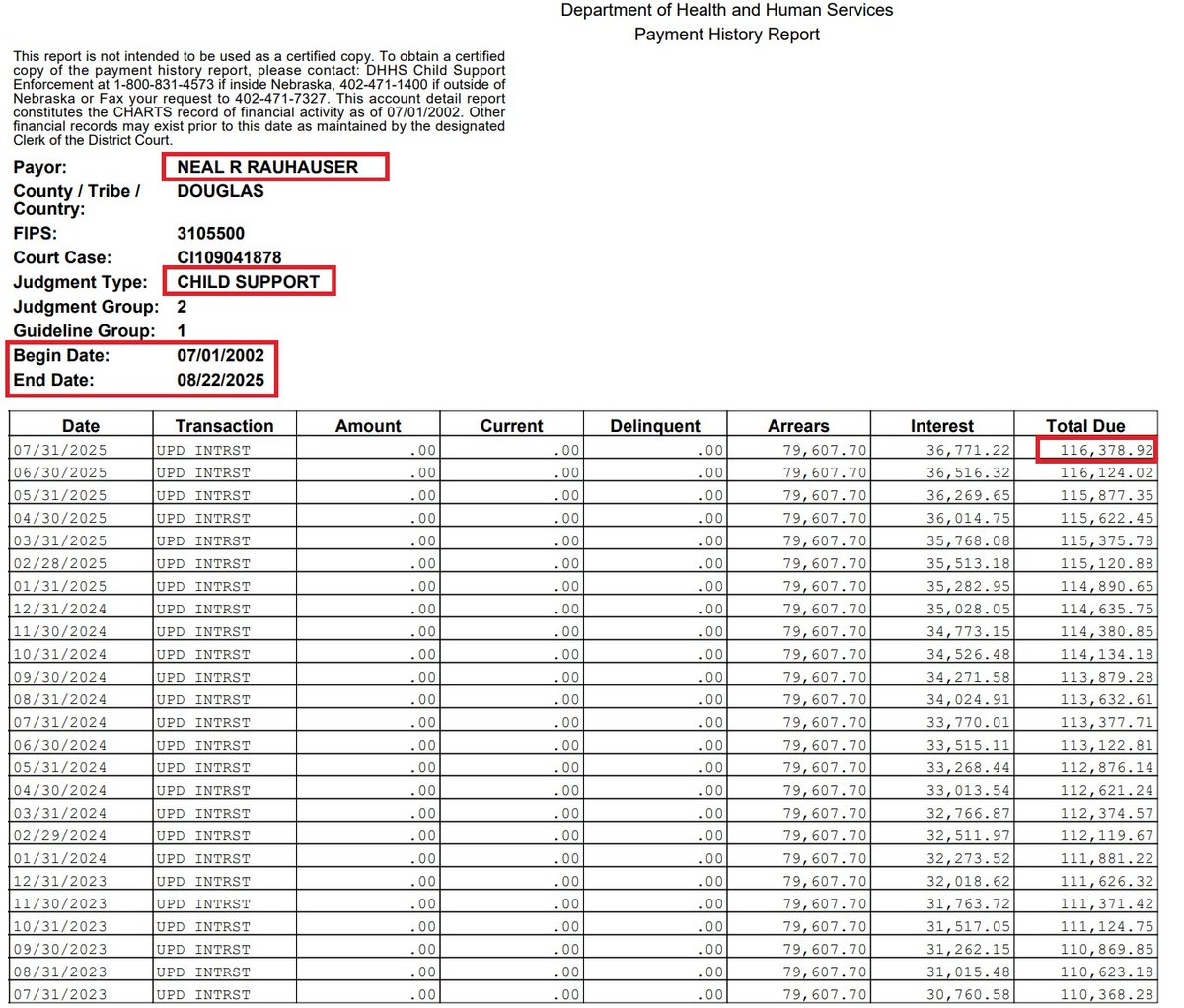Click the date cell 03/31/2024
Image resolution: width=1184 pixels, height=1008 pixels.
pos(60,813)
